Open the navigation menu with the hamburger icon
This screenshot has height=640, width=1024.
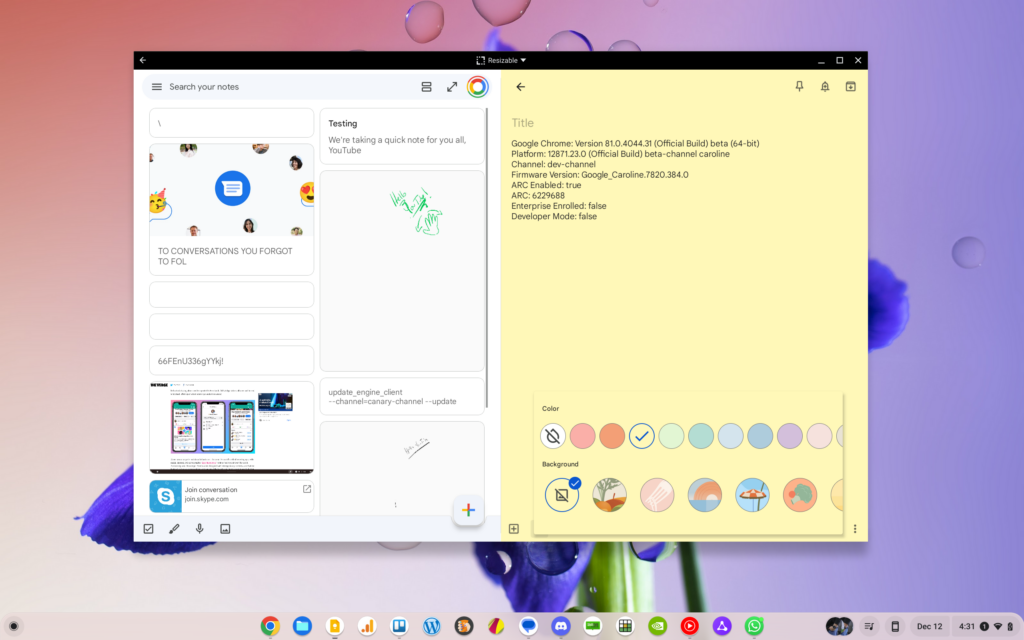[156, 86]
